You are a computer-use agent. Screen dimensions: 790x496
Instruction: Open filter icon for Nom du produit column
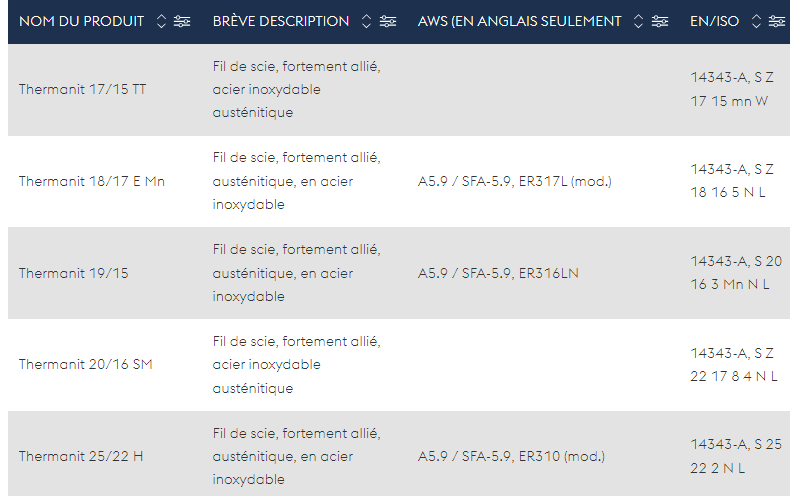pos(182,21)
